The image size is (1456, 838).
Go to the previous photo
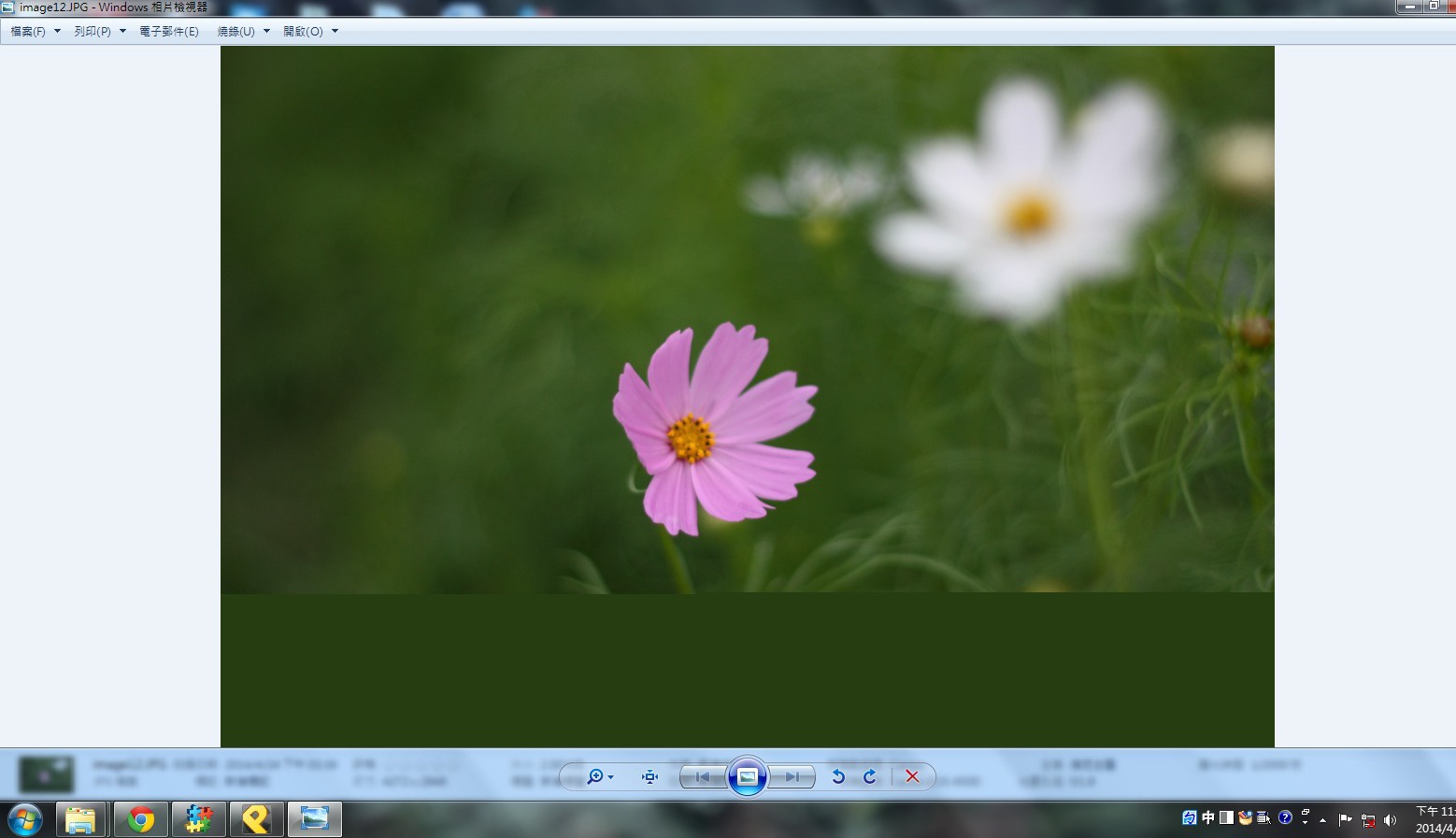(x=703, y=777)
